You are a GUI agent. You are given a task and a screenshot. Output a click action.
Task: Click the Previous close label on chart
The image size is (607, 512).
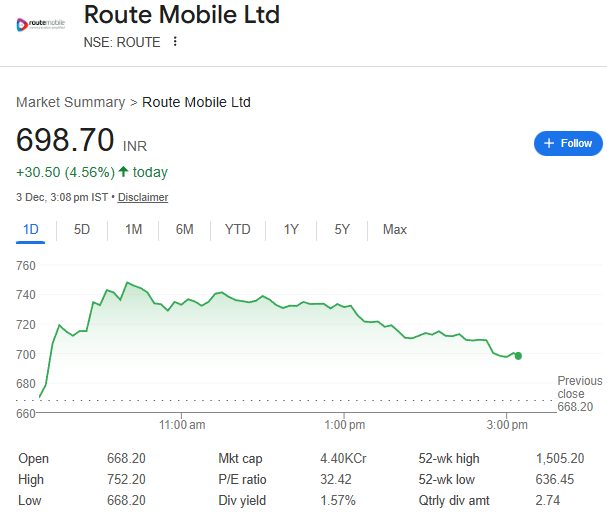pos(580,387)
